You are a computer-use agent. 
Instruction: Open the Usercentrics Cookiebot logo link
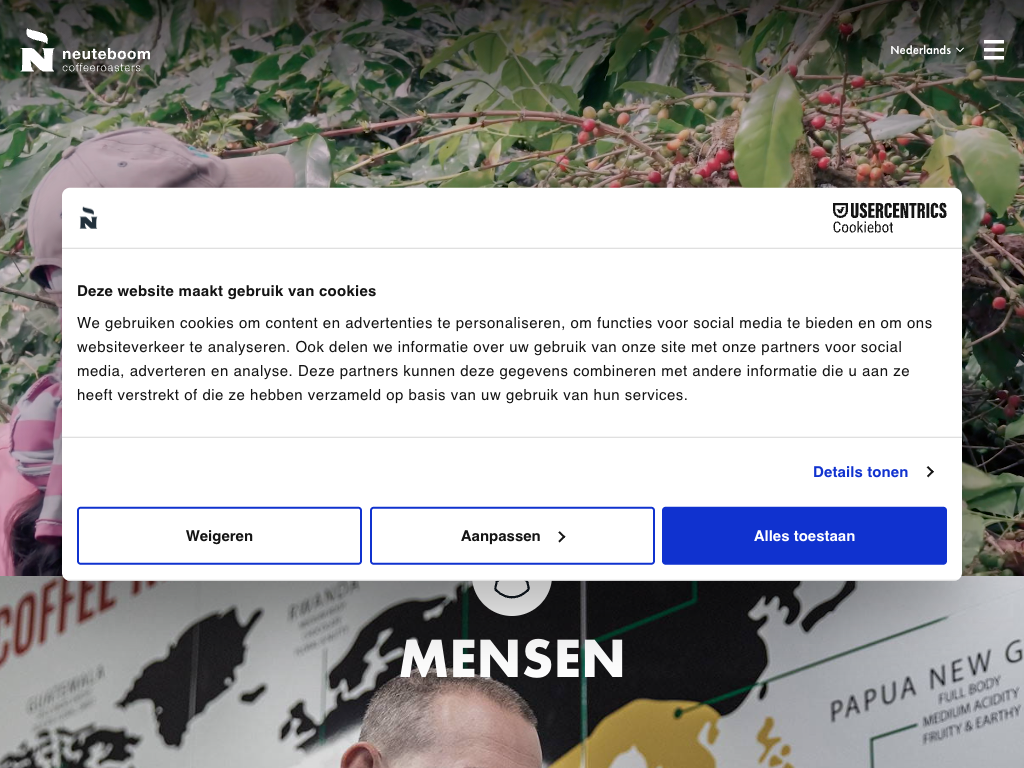[889, 218]
